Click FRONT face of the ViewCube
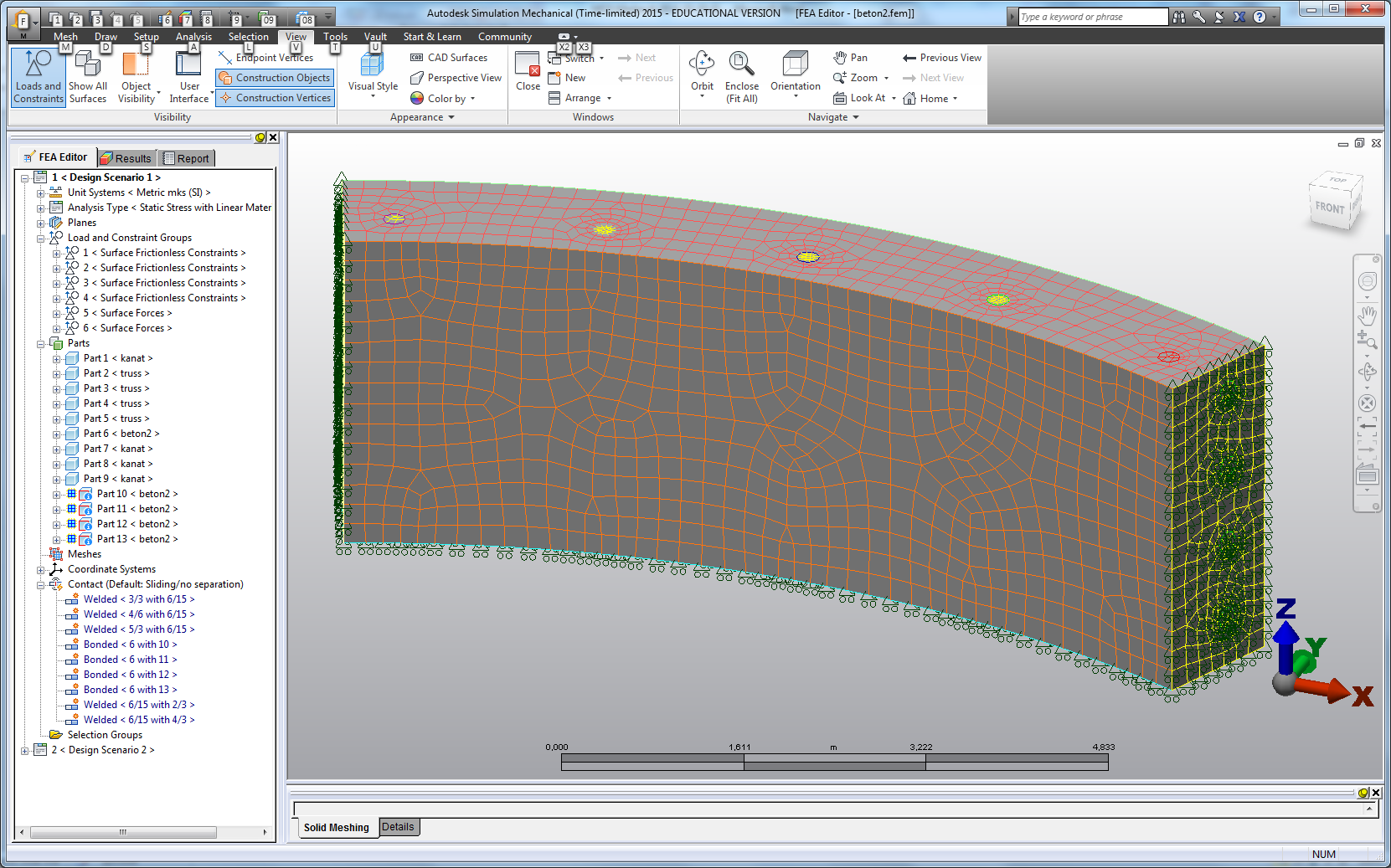 click(x=1329, y=208)
